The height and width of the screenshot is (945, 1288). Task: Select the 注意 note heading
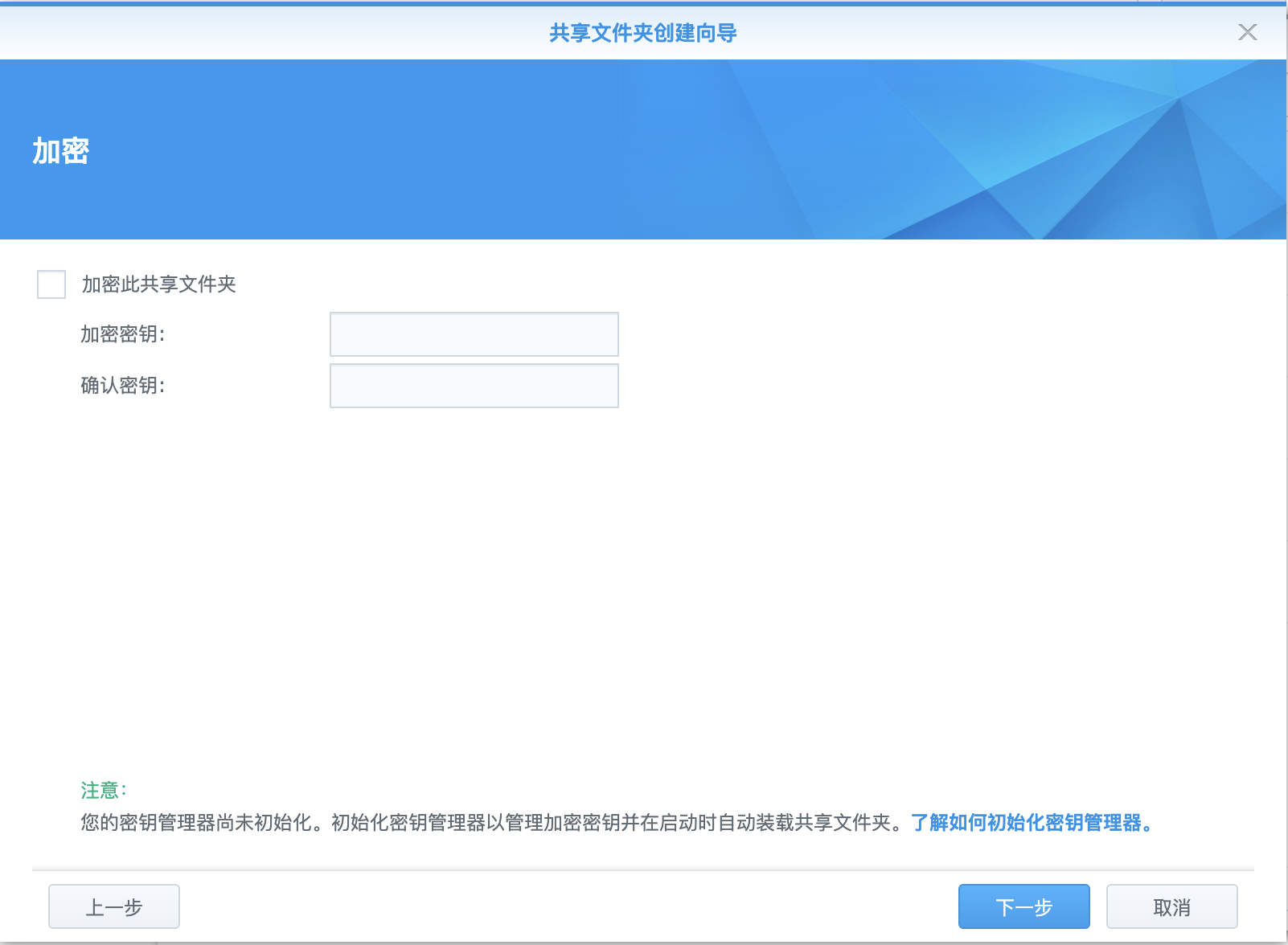pos(104,791)
